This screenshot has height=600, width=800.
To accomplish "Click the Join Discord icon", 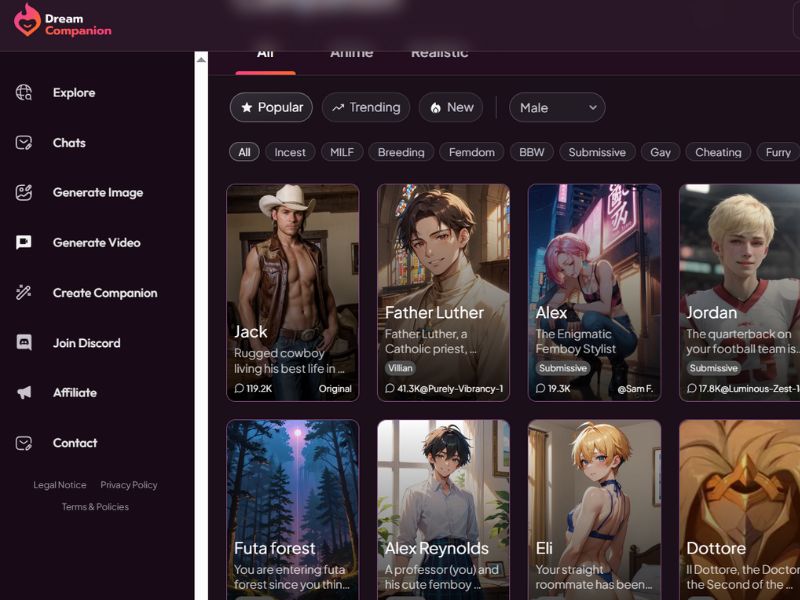I will (x=23, y=342).
